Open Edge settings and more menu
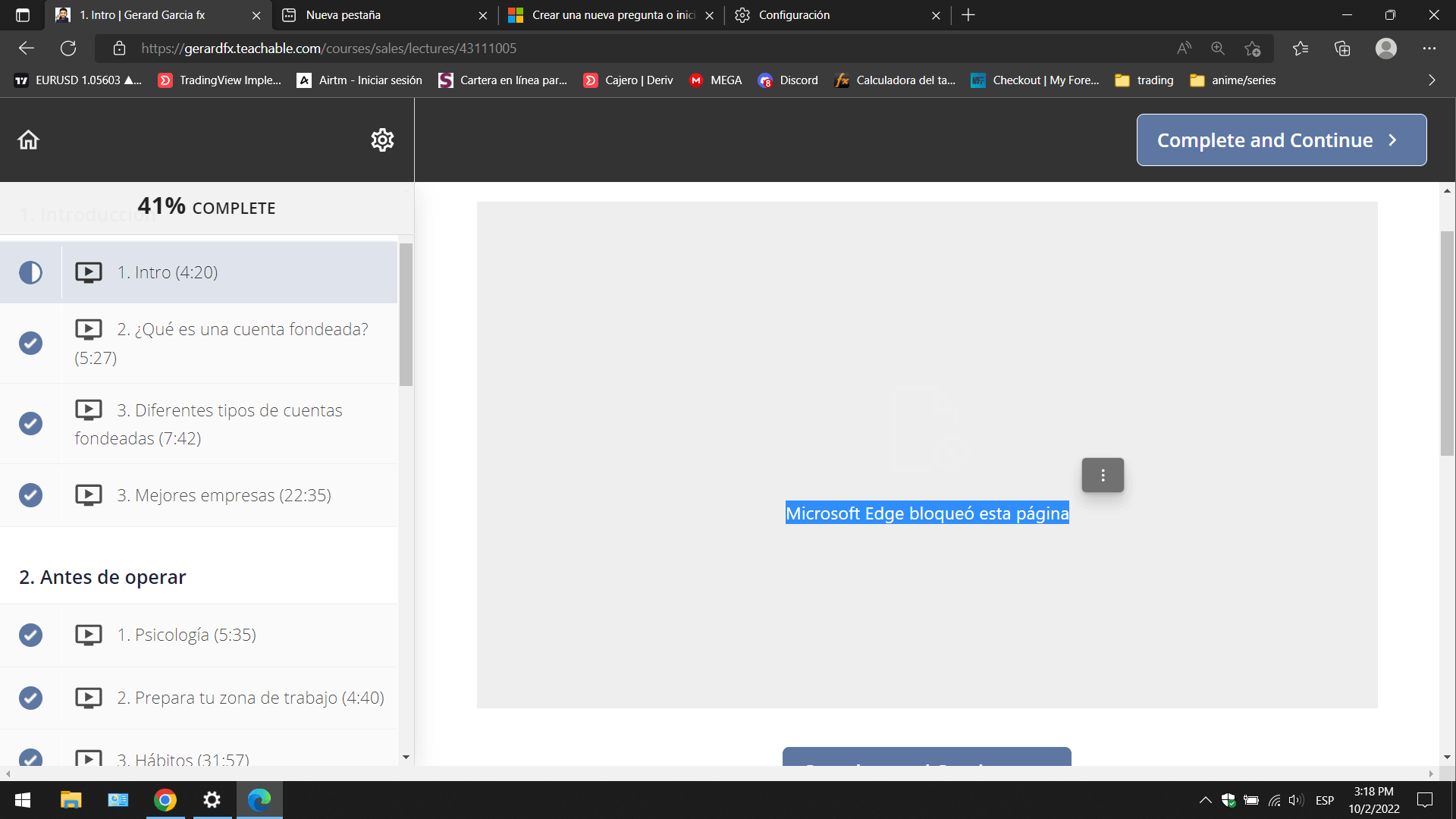This screenshot has width=1456, height=819. point(1429,49)
